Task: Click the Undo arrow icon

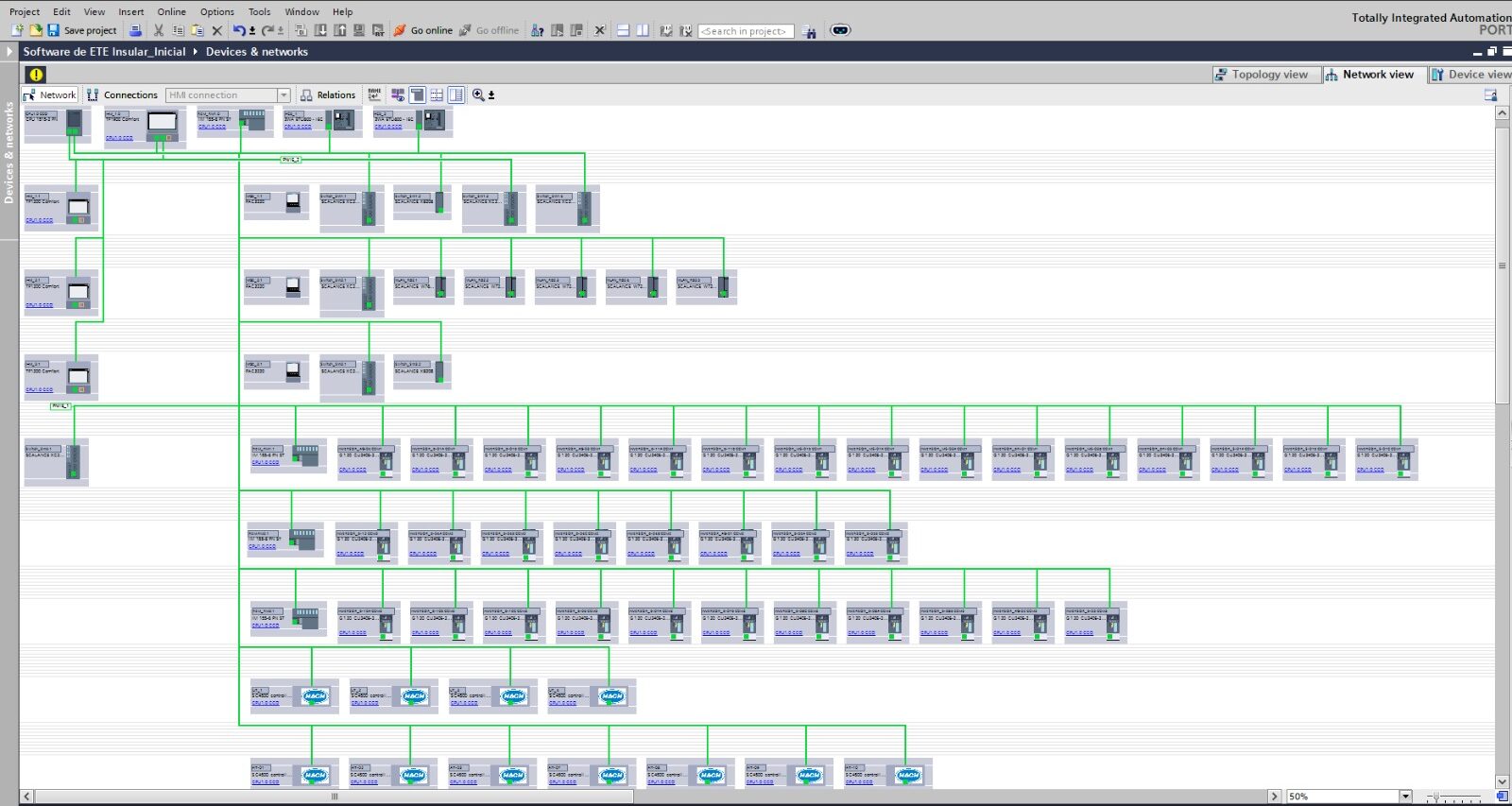Action: [239, 30]
